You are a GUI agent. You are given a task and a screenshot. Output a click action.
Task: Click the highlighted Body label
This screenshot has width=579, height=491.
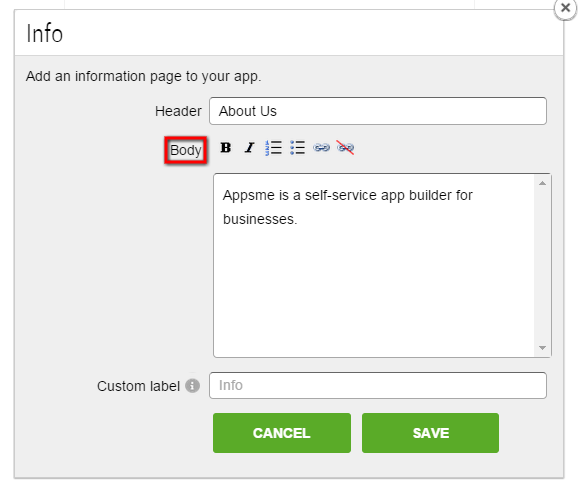[186, 150]
